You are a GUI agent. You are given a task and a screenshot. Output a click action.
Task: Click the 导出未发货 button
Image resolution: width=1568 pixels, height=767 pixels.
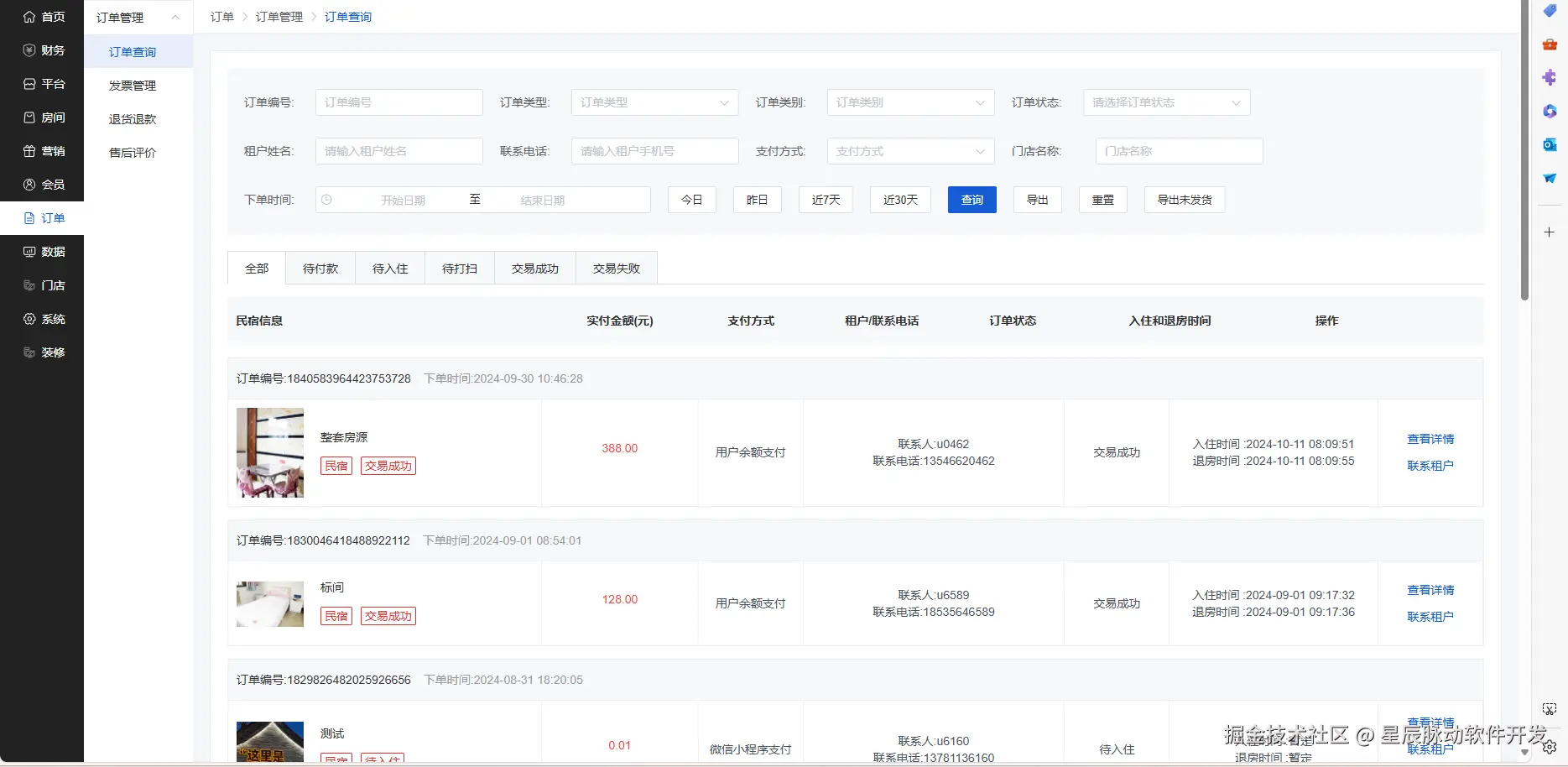[x=1185, y=200]
